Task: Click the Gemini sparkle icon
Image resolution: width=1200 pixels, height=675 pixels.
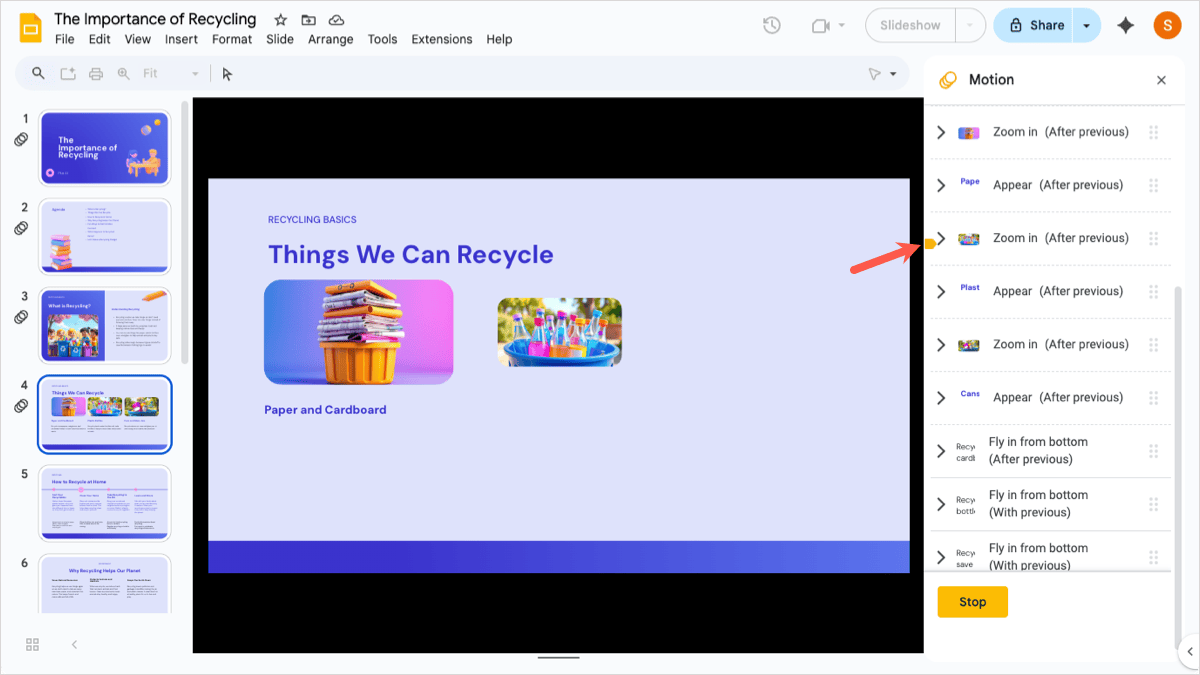Action: 1126,26
